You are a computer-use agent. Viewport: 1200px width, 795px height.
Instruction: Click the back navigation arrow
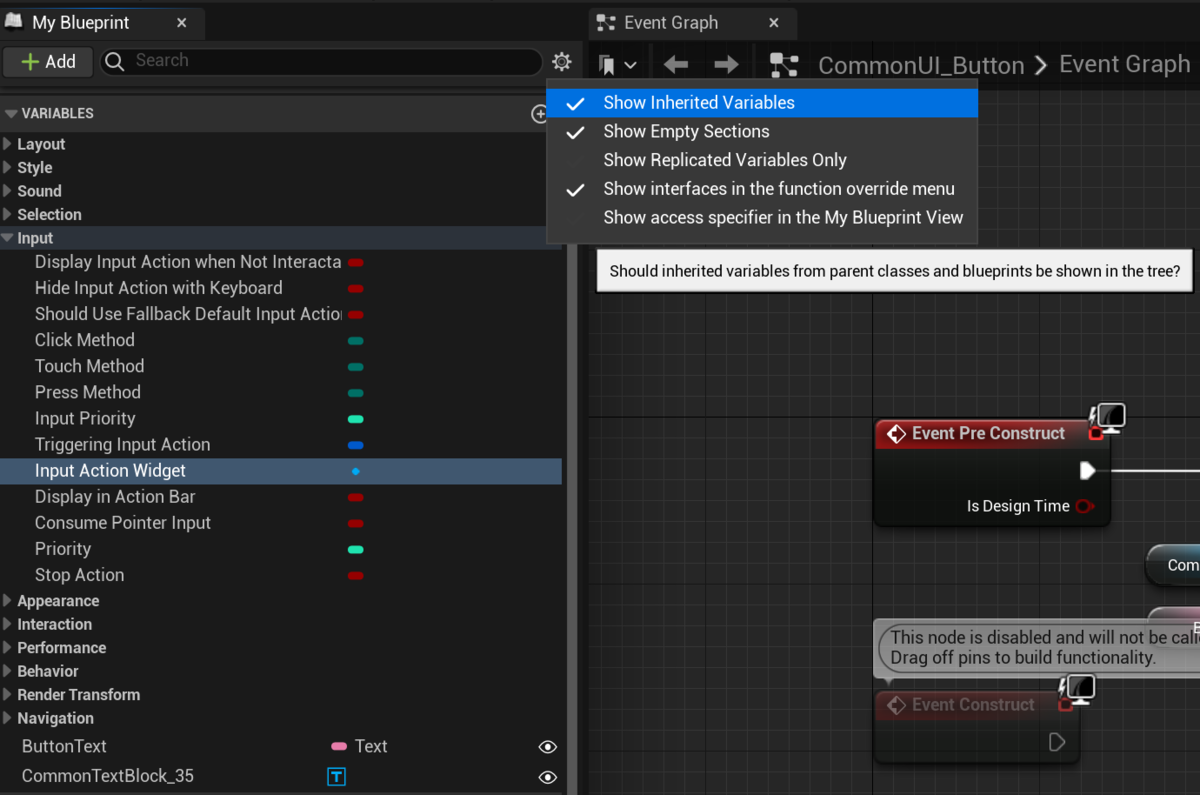676,62
